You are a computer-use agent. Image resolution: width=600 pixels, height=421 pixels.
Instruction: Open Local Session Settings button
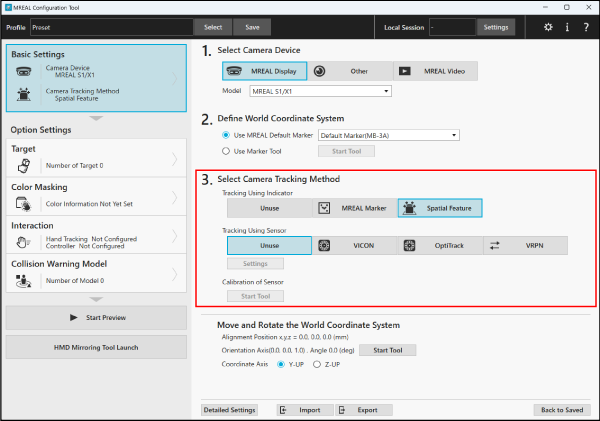[496, 27]
